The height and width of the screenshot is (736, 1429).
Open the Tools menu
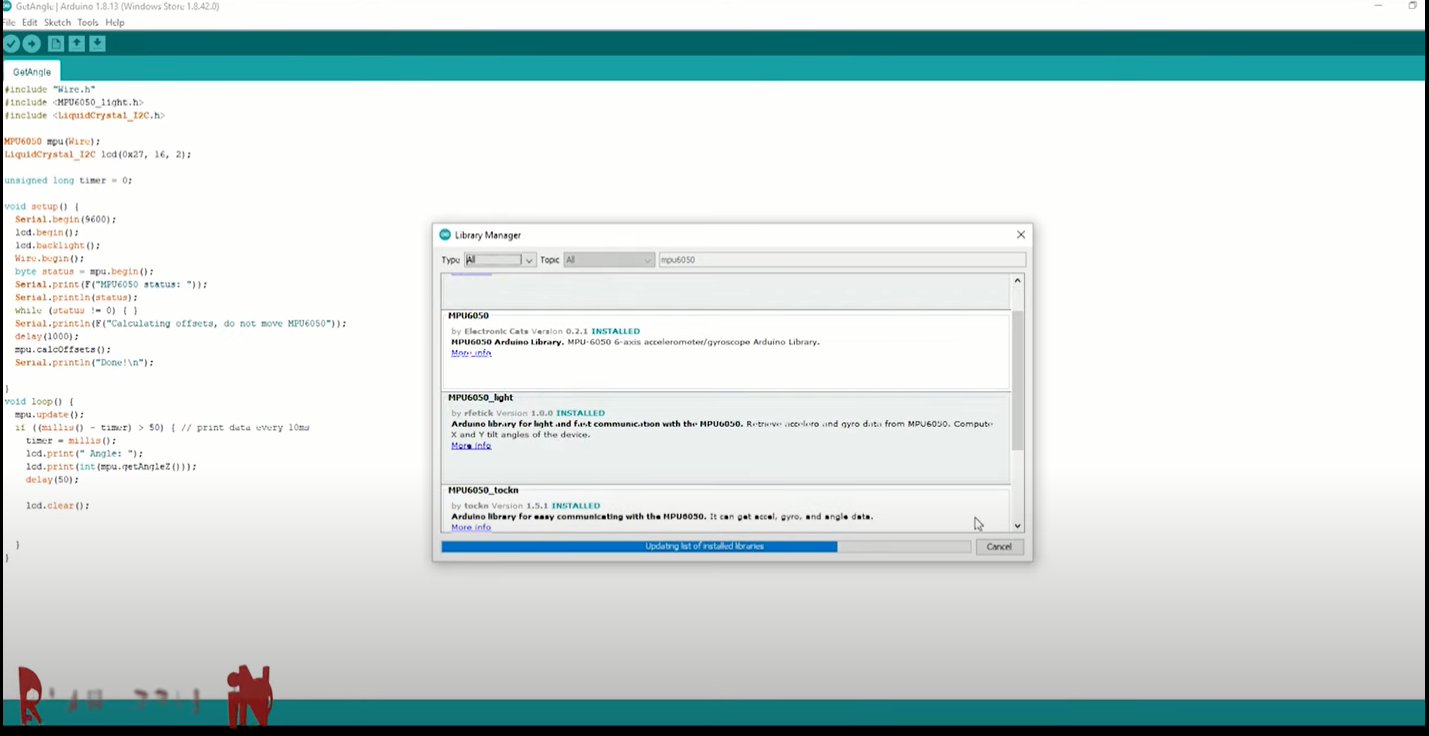click(88, 22)
